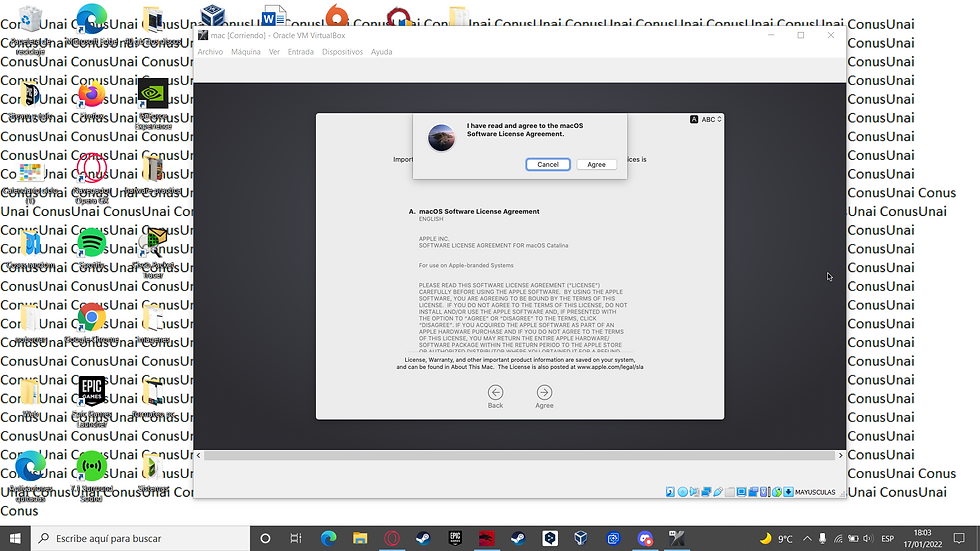Viewport: 980px width, 551px height.
Task: Select the green sound app desktop shortcut
Action: click(x=91, y=476)
